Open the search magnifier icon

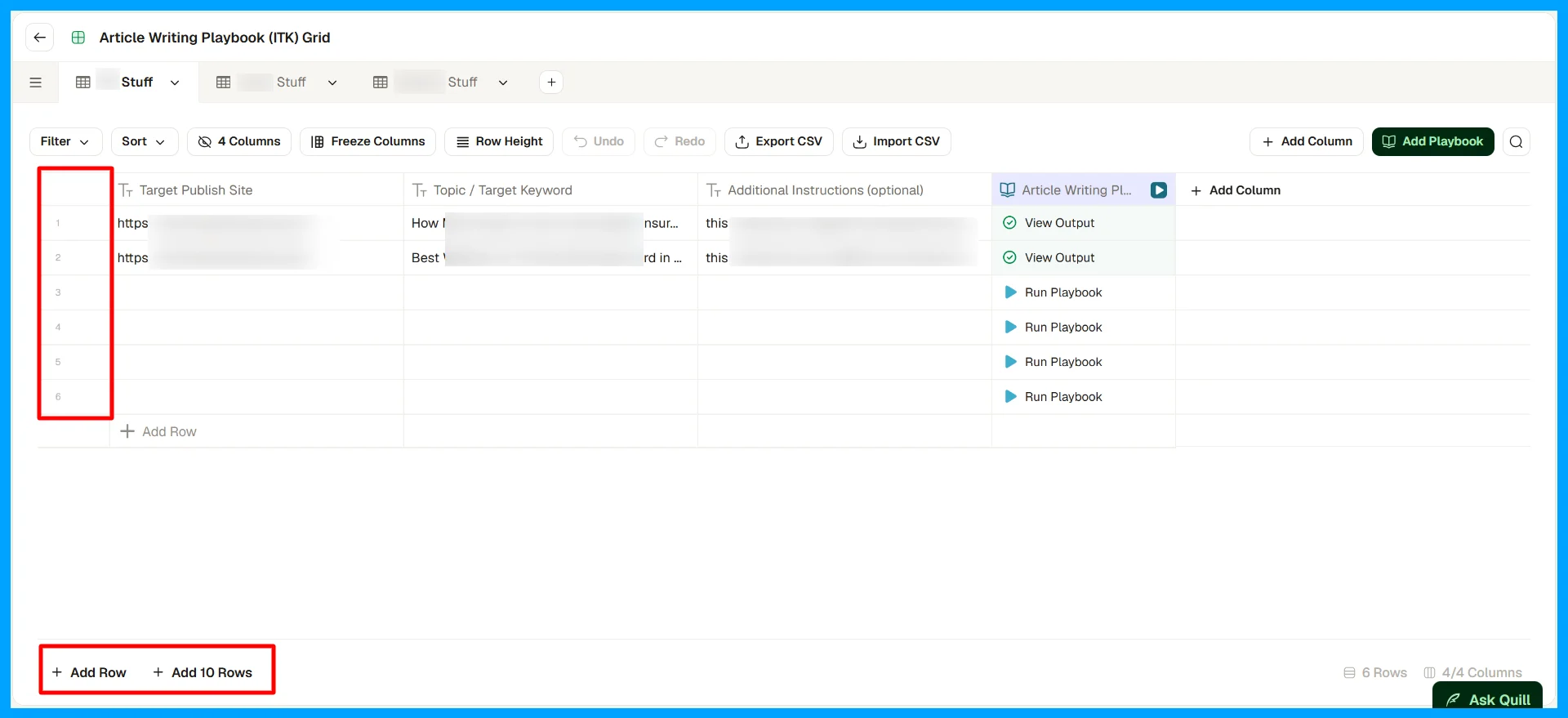(x=1516, y=141)
